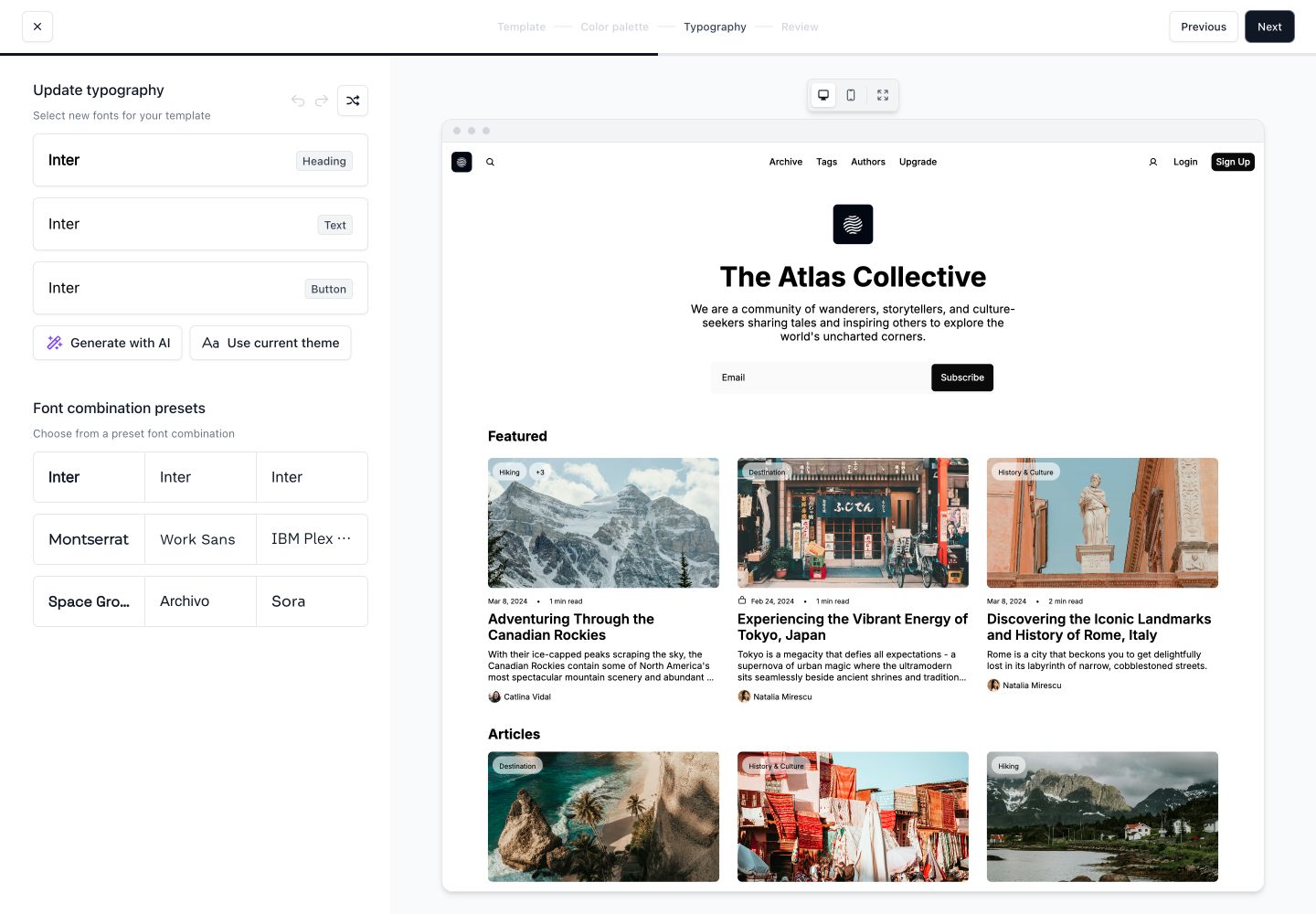Open the Tokyo storefront thumbnail

[853, 523]
